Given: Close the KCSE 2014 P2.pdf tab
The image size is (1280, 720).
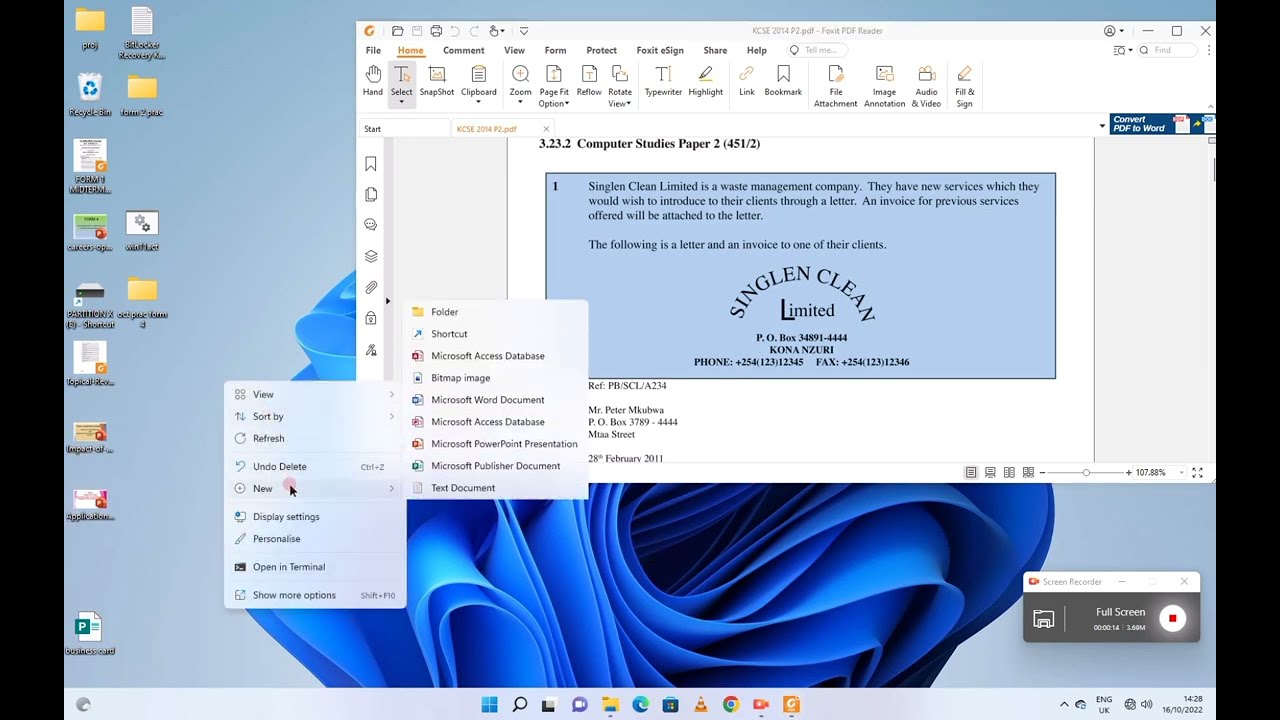Looking at the screenshot, I should coord(546,129).
